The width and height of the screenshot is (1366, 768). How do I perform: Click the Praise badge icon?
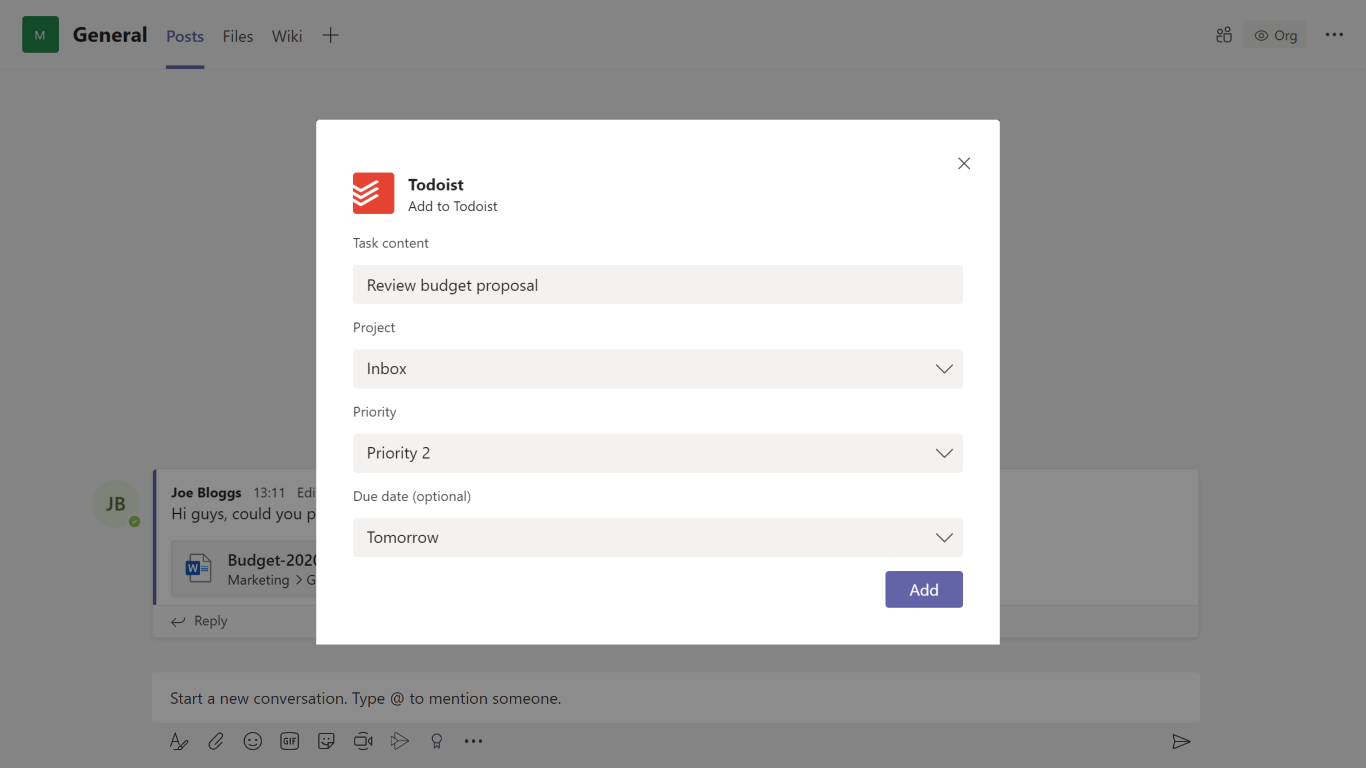[x=436, y=741]
